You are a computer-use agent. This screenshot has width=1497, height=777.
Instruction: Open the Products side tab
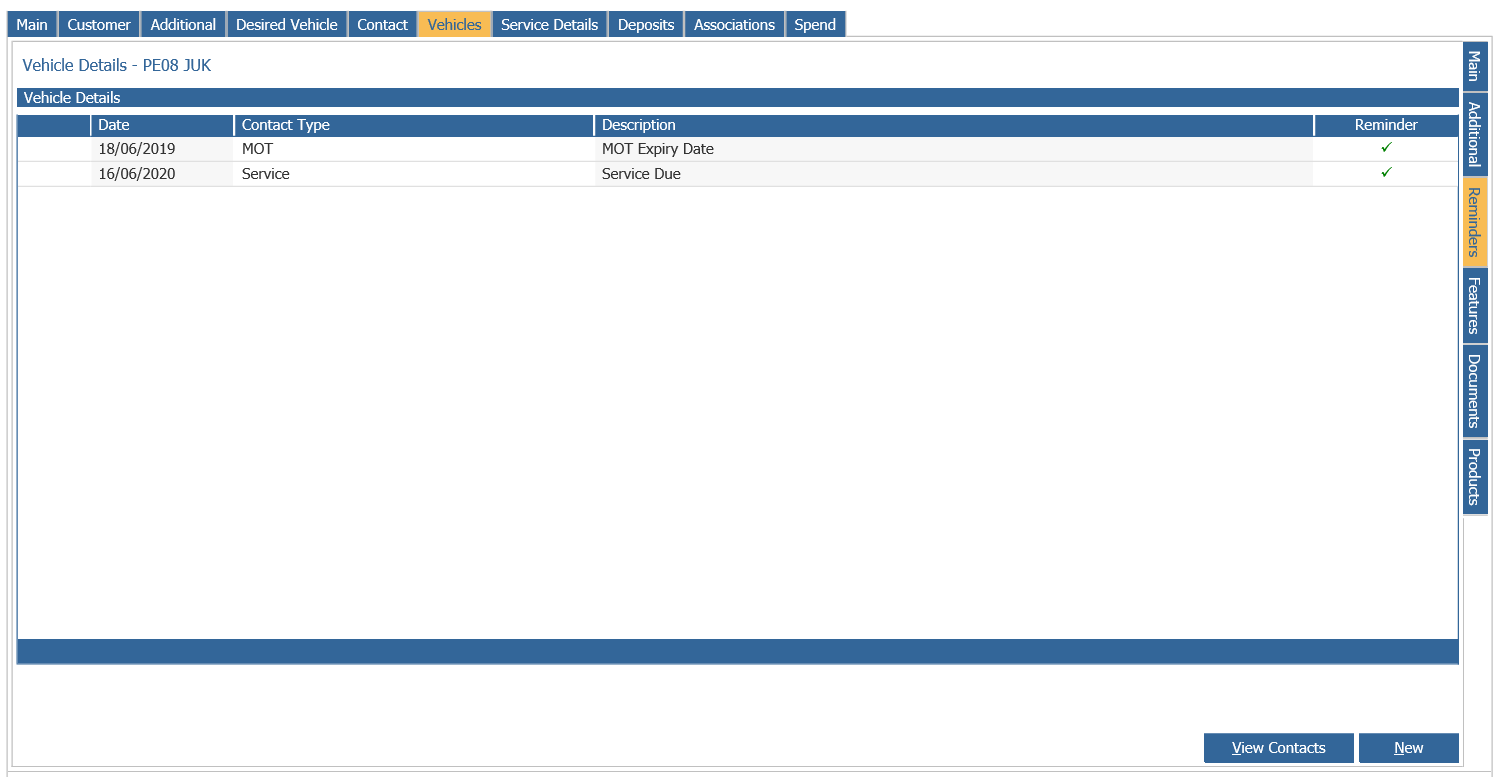(x=1475, y=477)
